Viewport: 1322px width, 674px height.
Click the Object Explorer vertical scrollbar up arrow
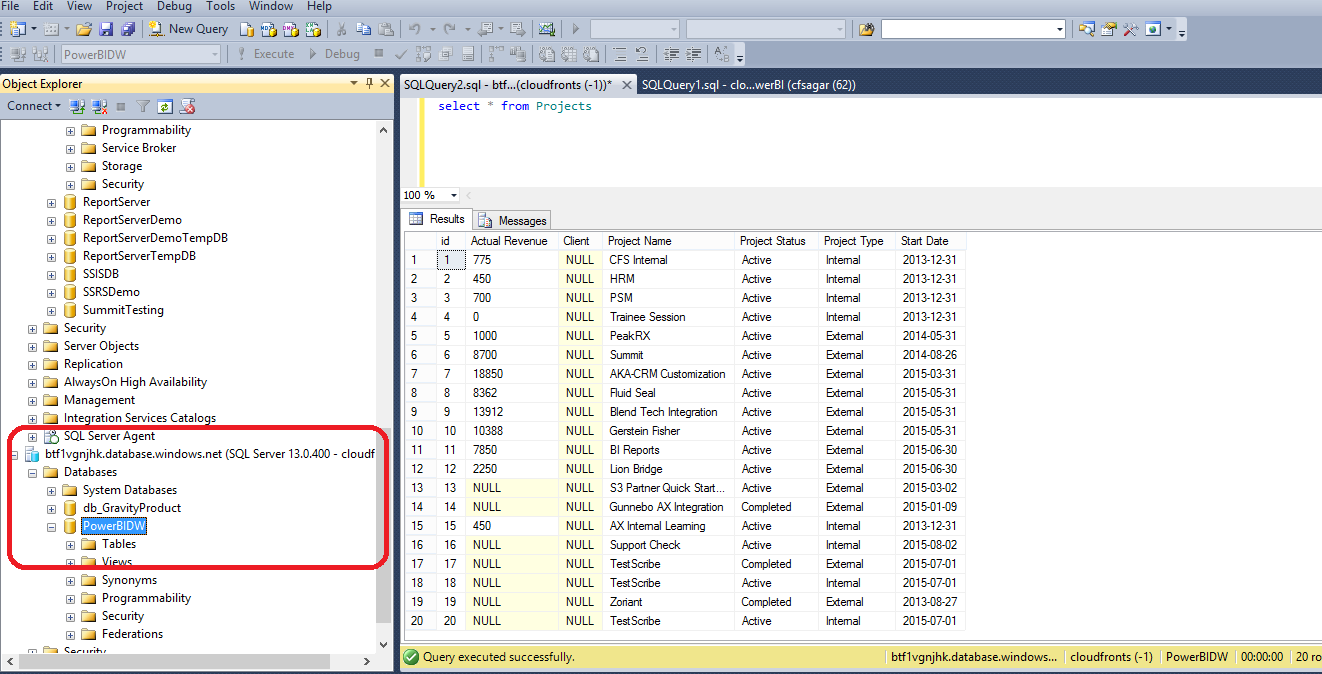(x=384, y=129)
